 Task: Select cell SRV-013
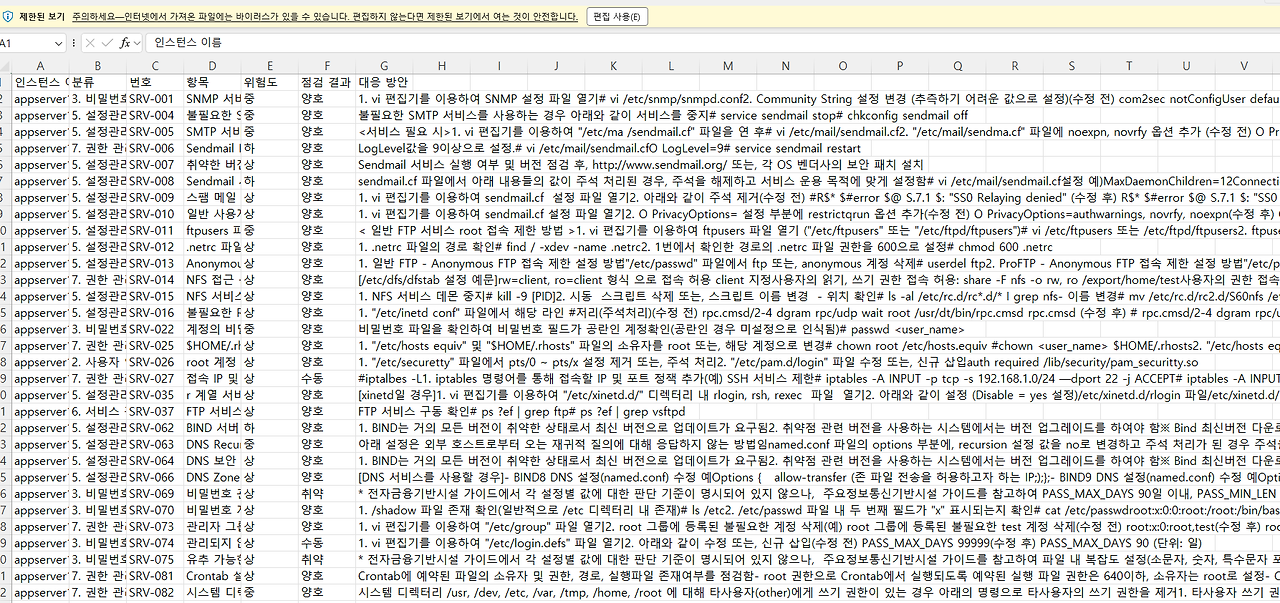coord(155,263)
